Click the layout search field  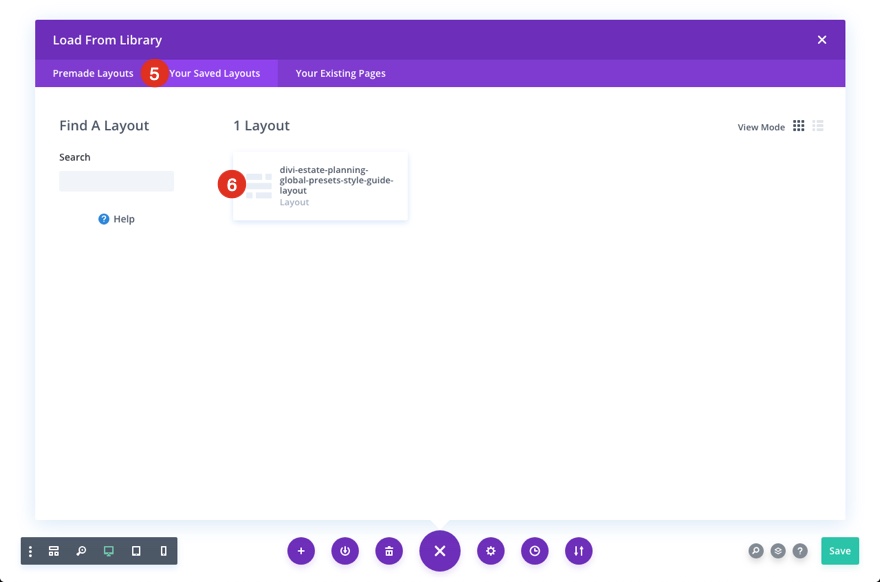[117, 181]
